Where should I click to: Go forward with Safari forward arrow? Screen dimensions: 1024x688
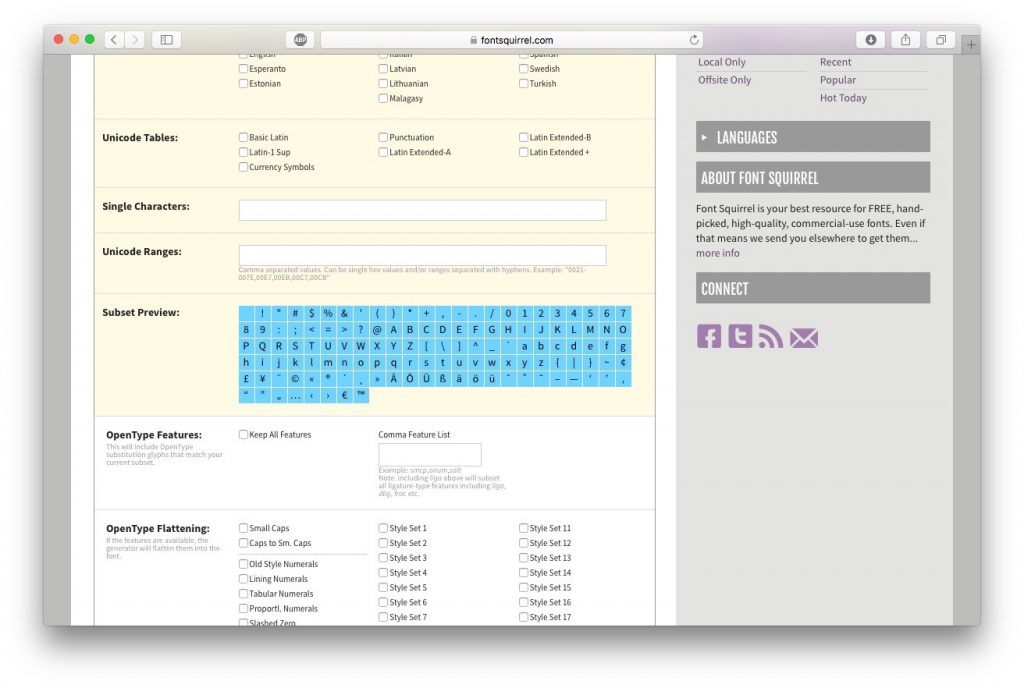pos(135,40)
